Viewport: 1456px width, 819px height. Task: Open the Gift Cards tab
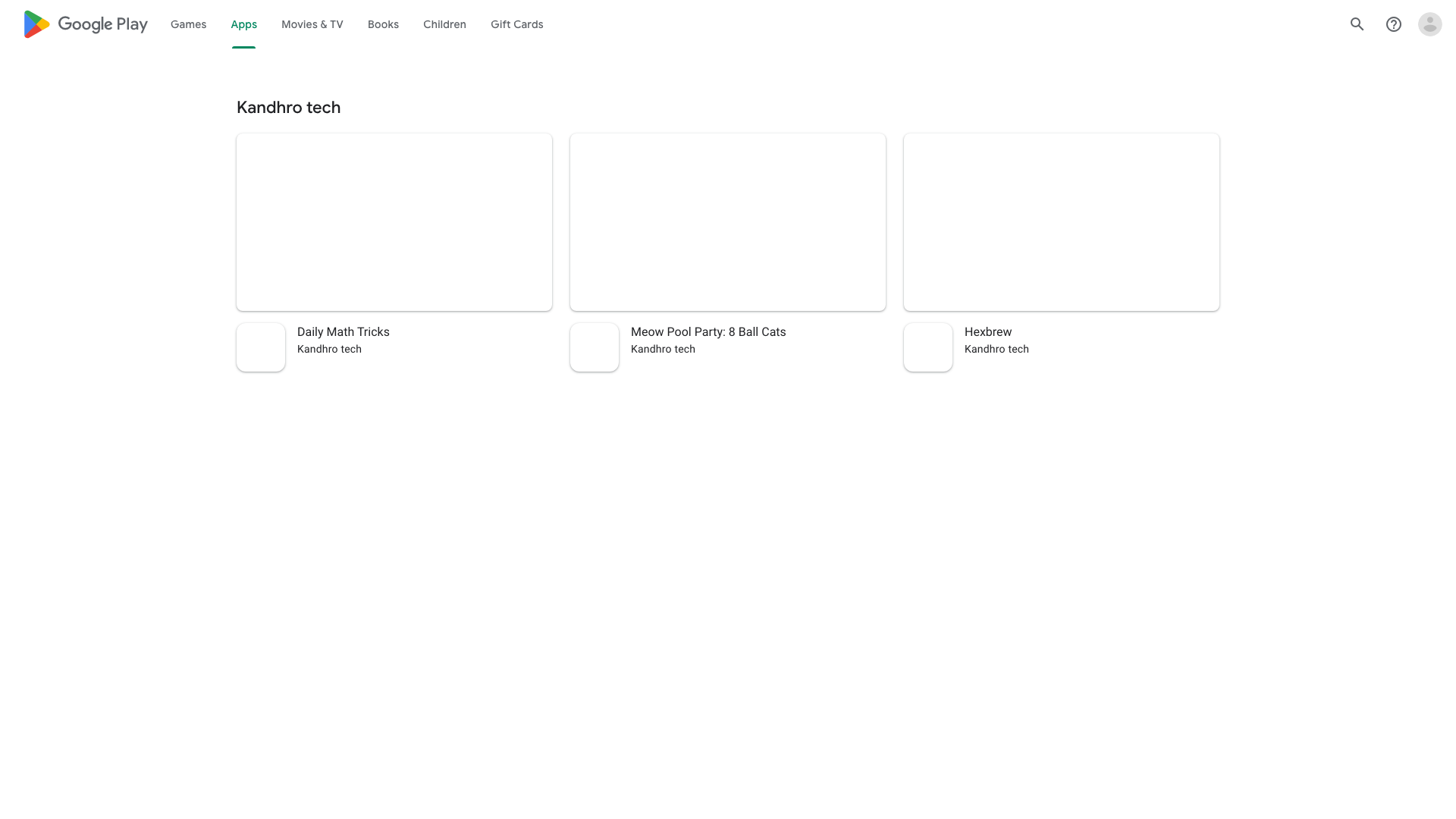click(517, 24)
